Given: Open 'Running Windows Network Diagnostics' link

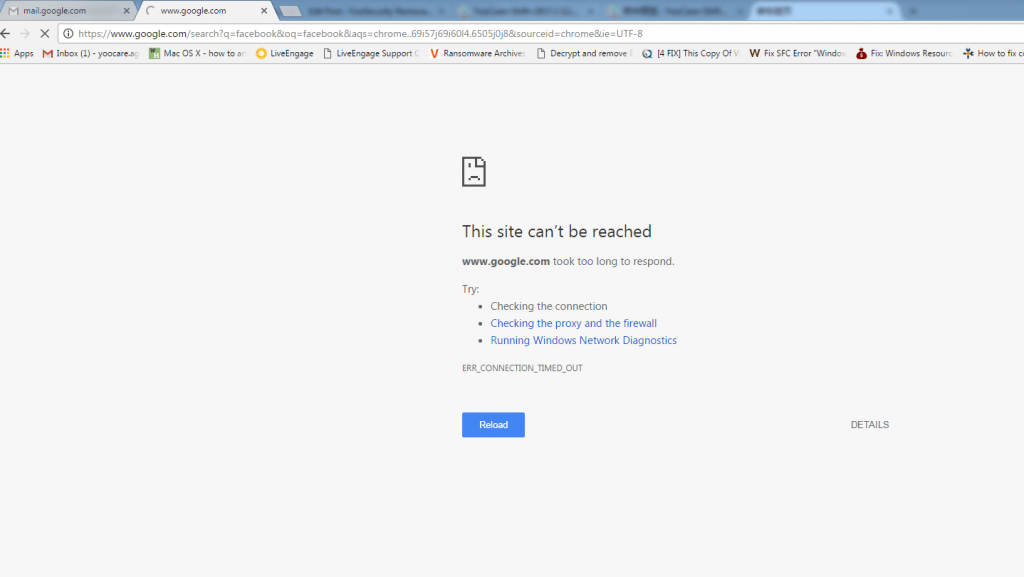Looking at the screenshot, I should coord(583,340).
